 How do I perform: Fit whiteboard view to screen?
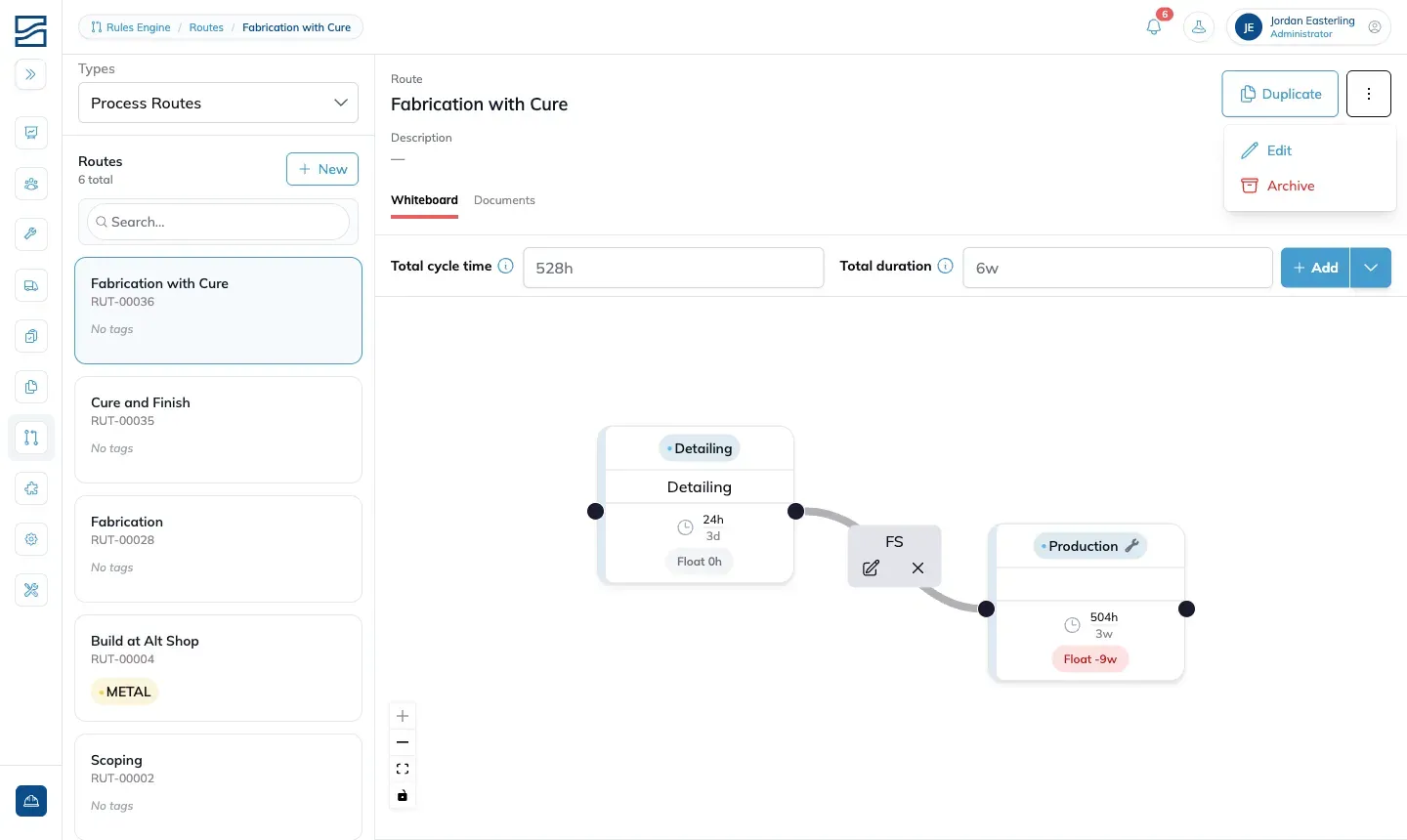[x=403, y=769]
